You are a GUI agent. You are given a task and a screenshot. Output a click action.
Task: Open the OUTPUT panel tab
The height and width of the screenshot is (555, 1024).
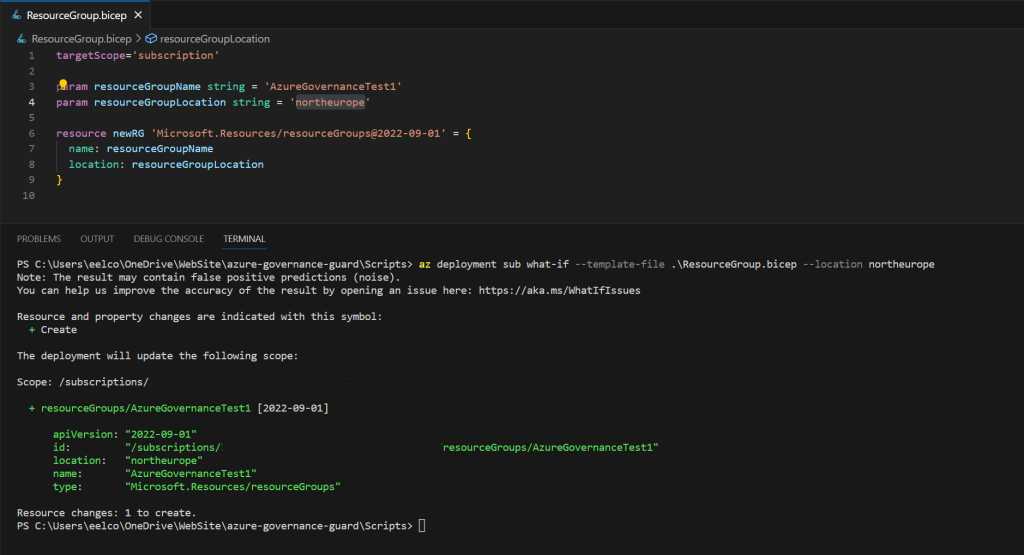pos(97,239)
